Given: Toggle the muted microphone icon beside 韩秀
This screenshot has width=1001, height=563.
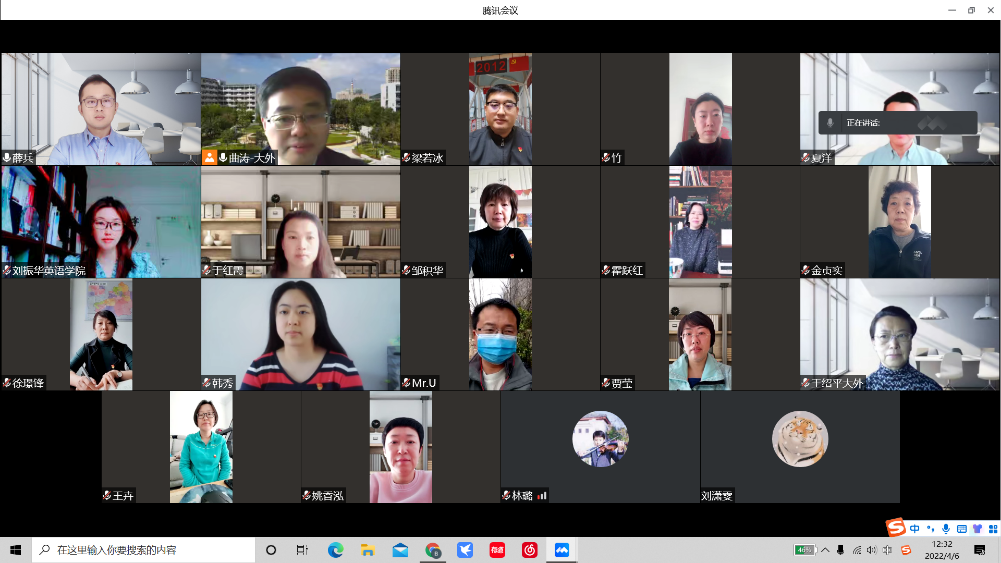Looking at the screenshot, I should pyautogui.click(x=206, y=383).
